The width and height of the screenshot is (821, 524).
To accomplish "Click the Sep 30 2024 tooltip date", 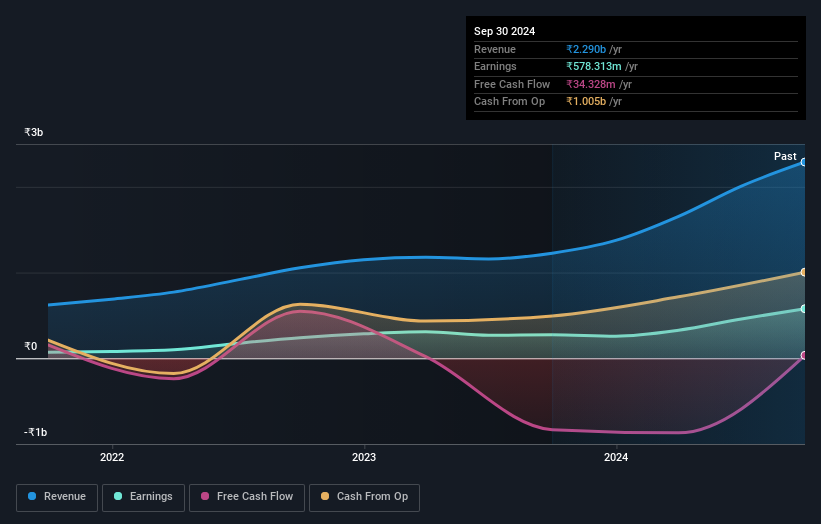I will click(504, 31).
